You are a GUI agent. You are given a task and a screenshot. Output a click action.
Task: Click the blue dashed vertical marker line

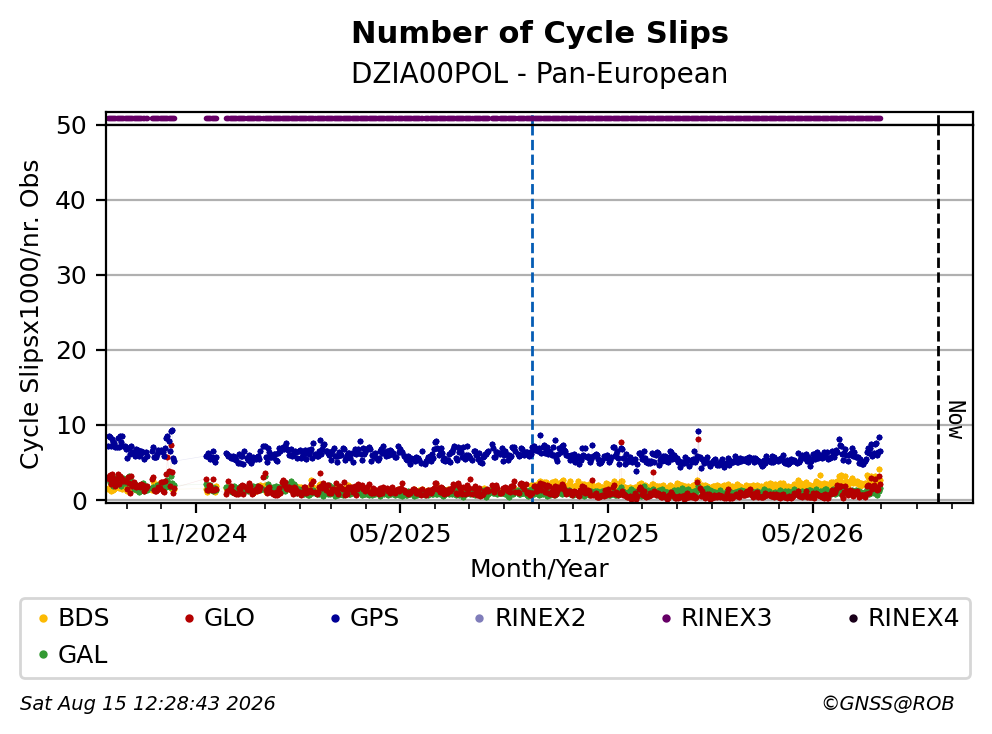pos(532,309)
